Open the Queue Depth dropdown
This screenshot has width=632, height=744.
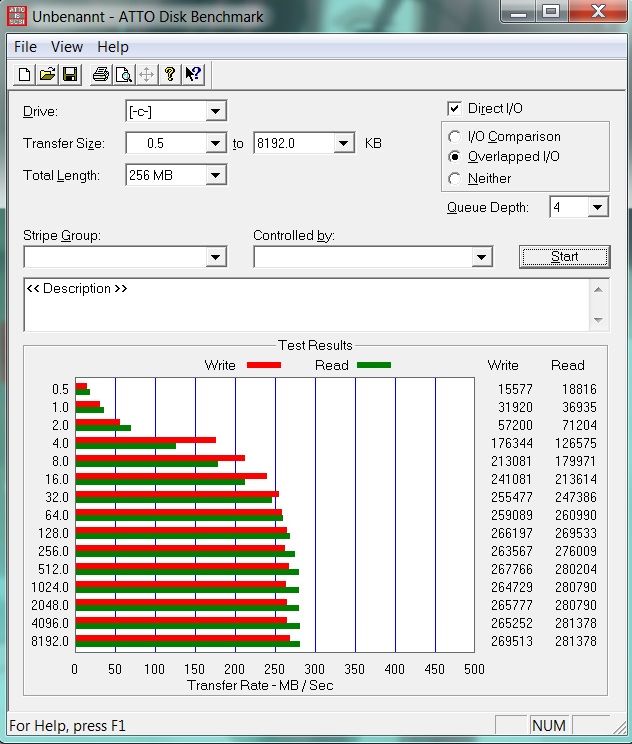(x=598, y=207)
